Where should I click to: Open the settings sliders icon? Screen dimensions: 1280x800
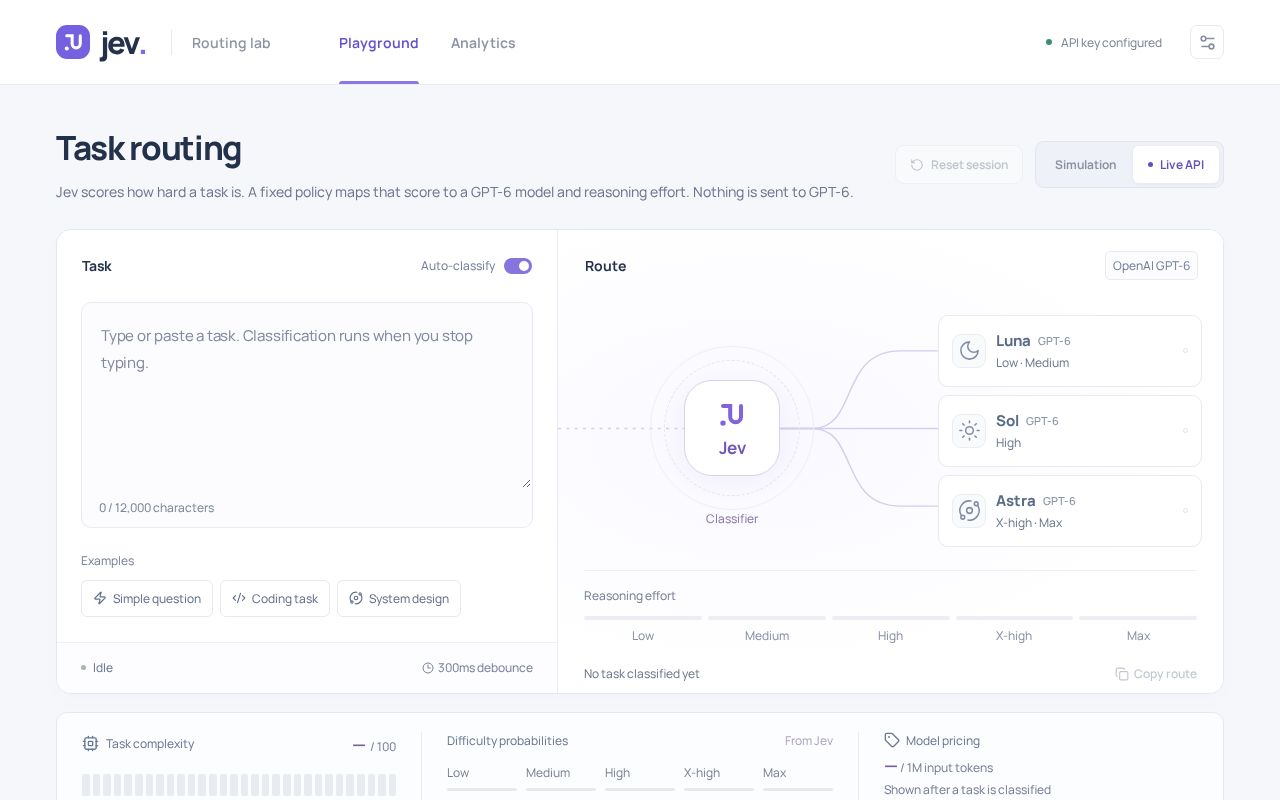[1207, 42]
